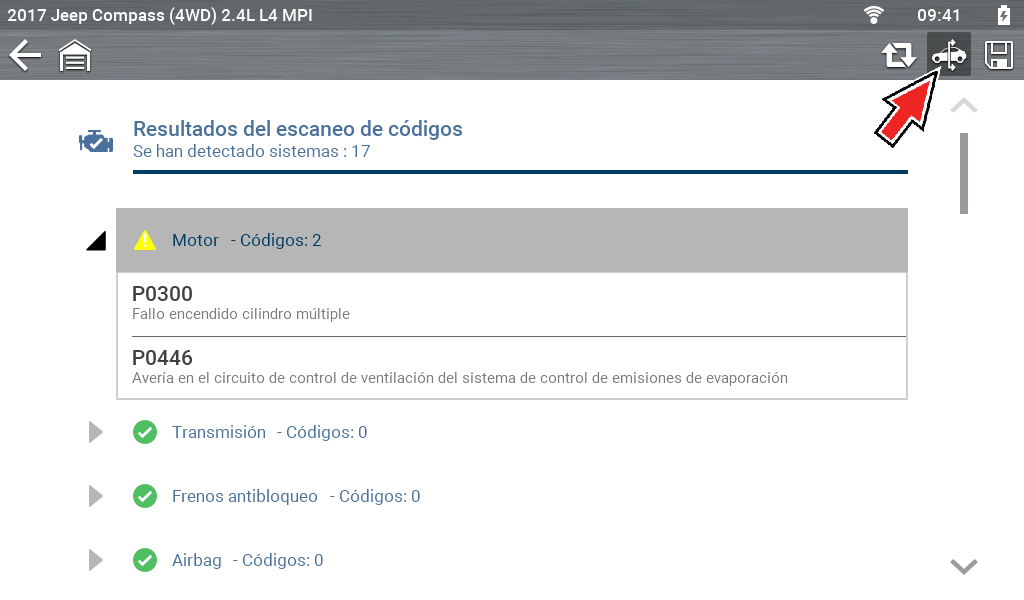Expand the Frenos antibloqueo row

(x=96, y=496)
